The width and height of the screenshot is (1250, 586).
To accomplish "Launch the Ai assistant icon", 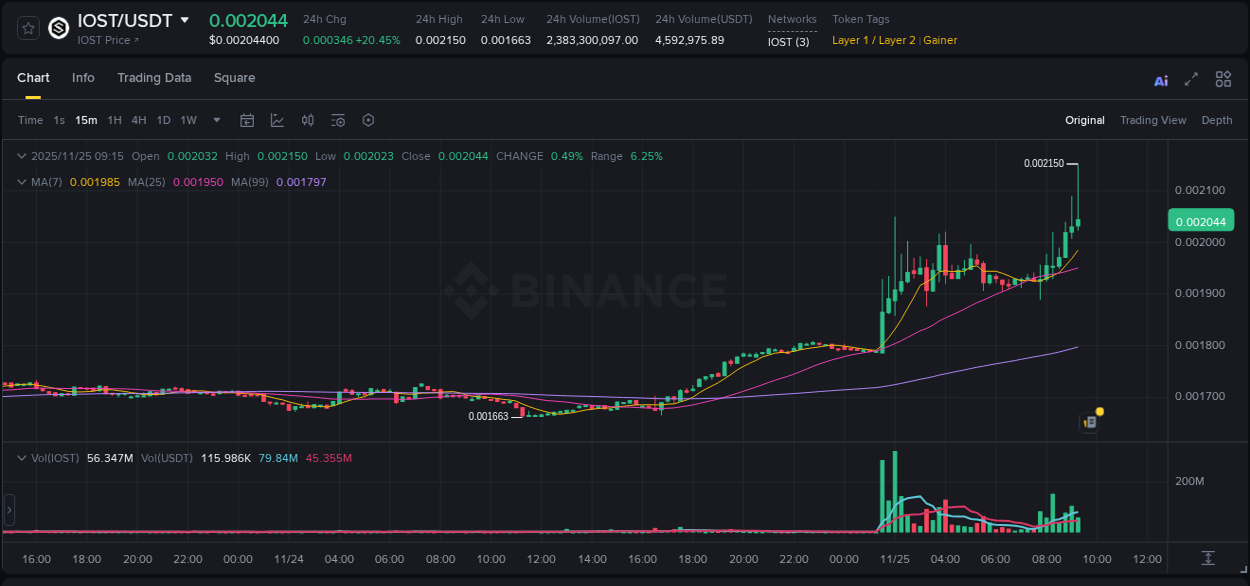I will click(1161, 79).
